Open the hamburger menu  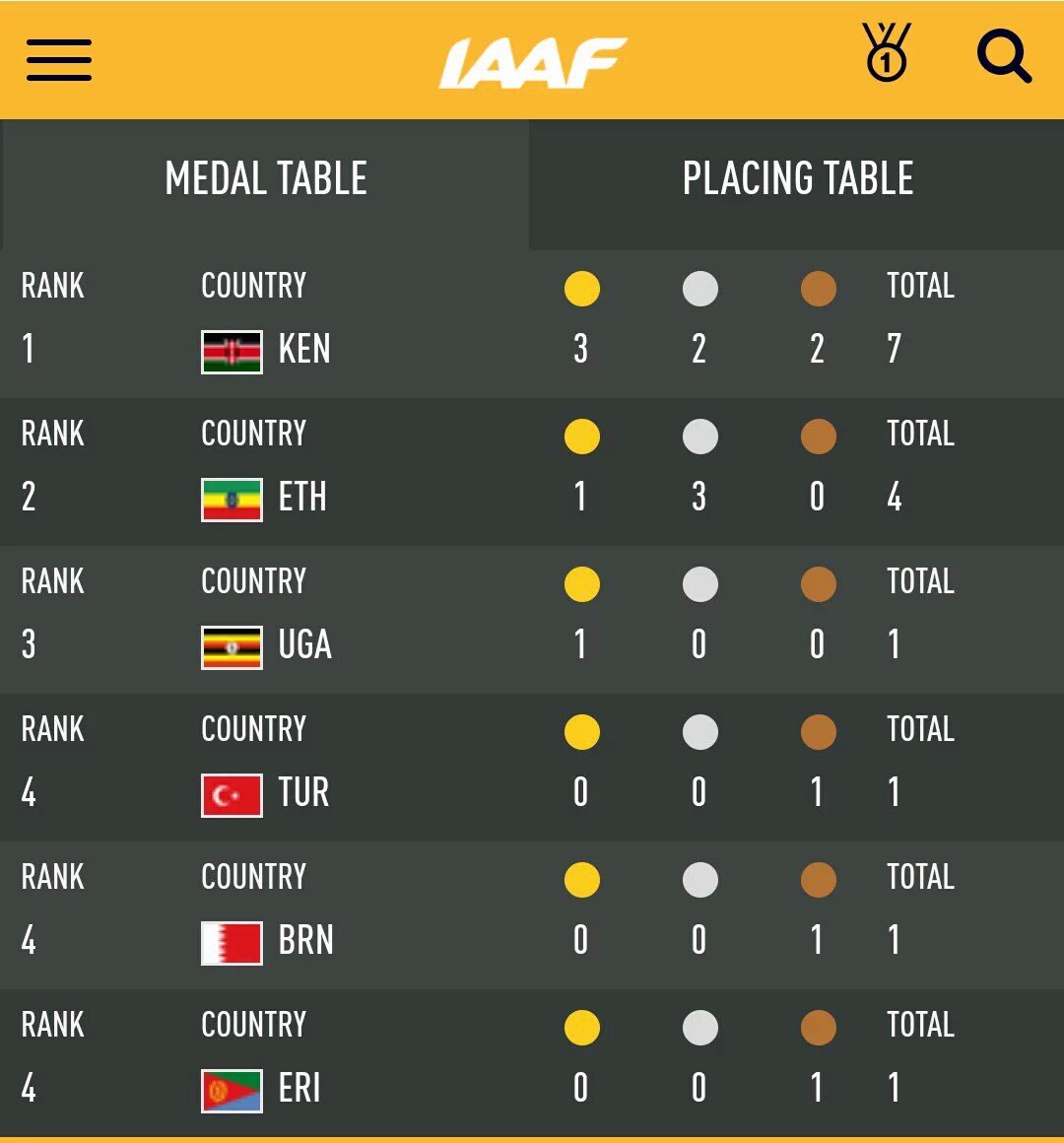(x=59, y=60)
